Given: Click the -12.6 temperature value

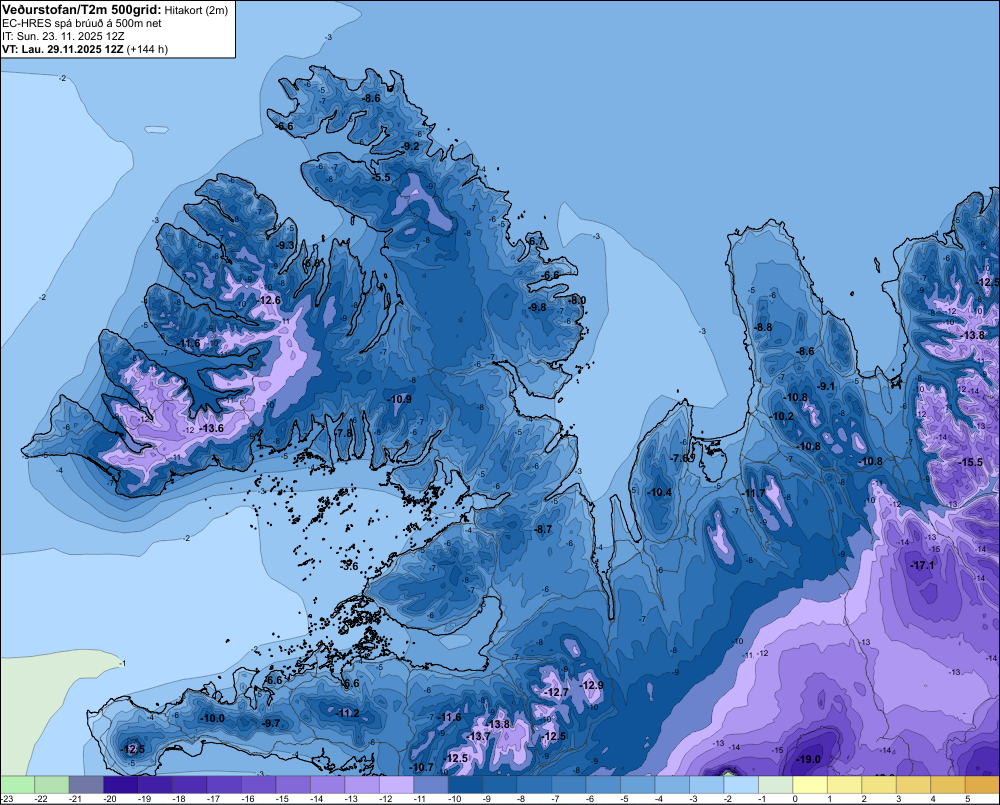Looking at the screenshot, I should 268,300.
